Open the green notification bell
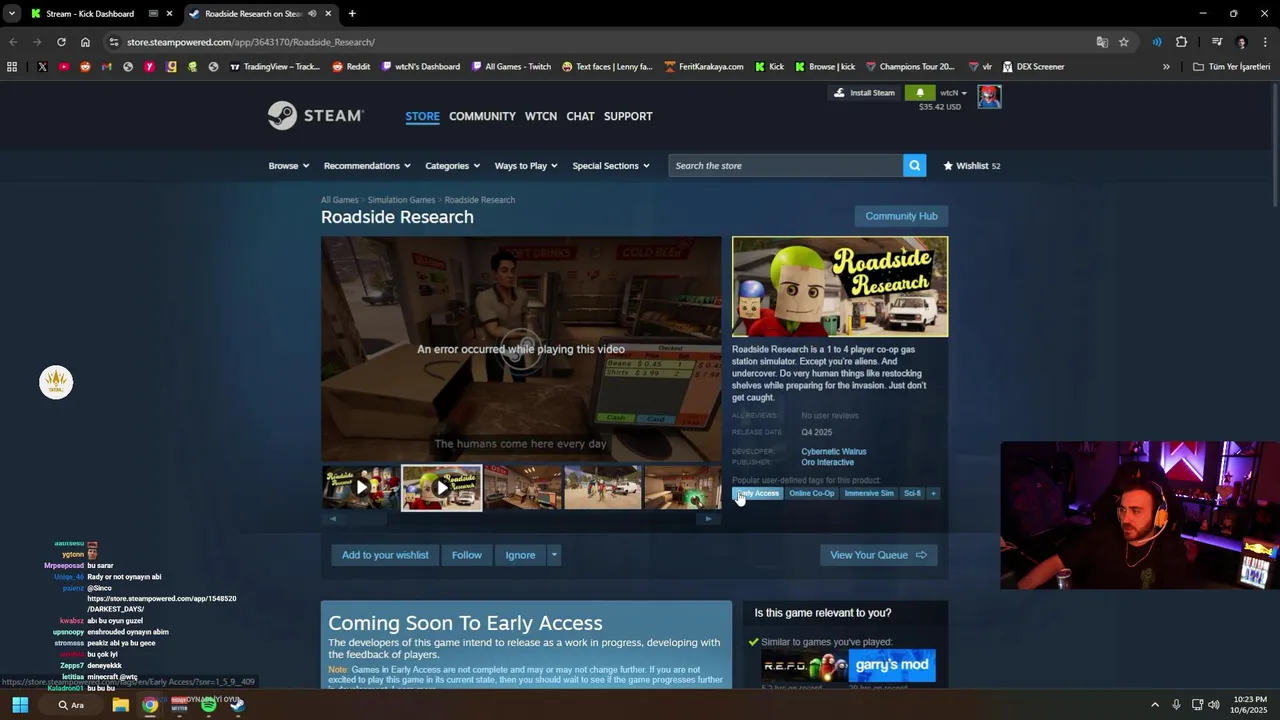 pos(920,93)
